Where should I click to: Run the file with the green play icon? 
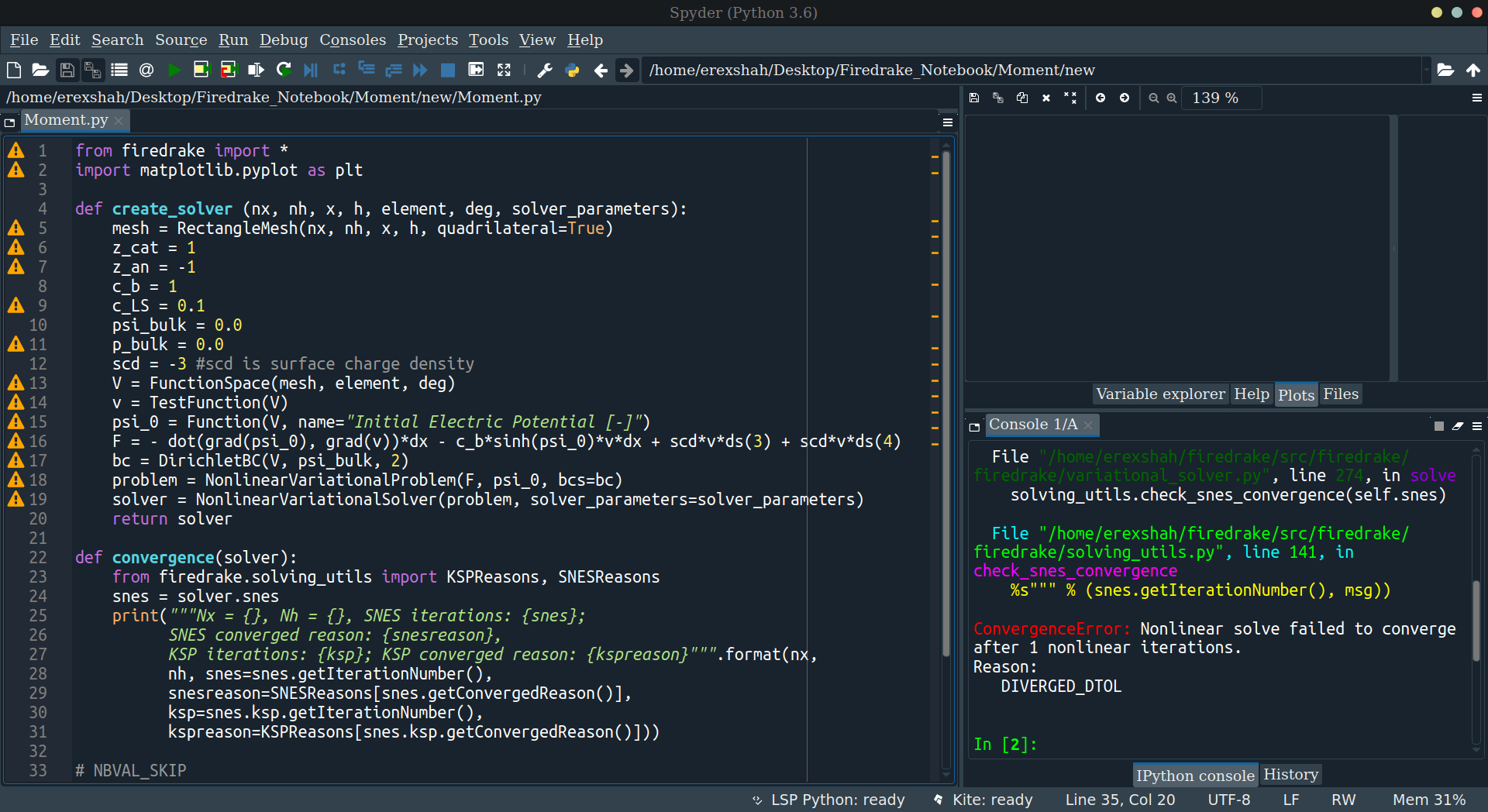(x=174, y=71)
